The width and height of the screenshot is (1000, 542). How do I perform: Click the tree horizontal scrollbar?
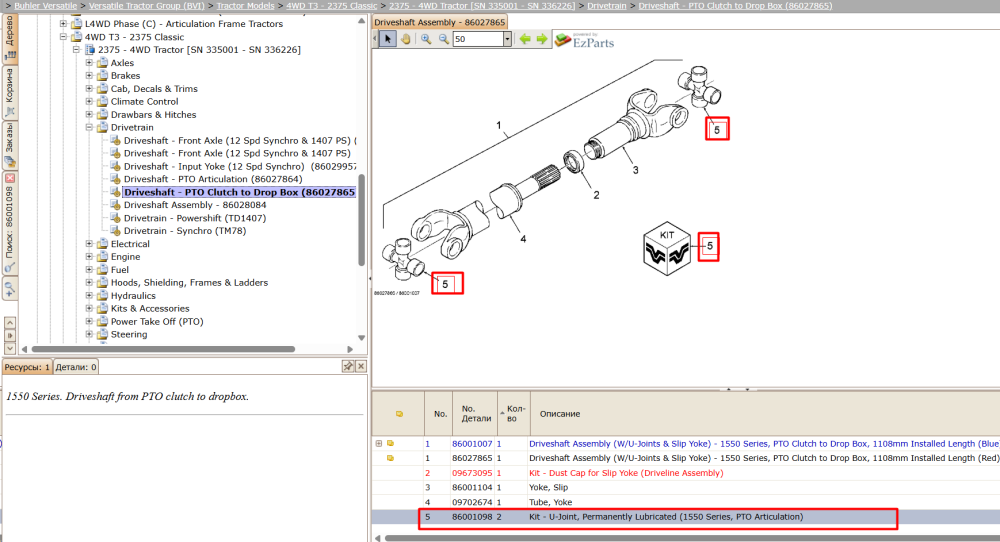point(163,349)
